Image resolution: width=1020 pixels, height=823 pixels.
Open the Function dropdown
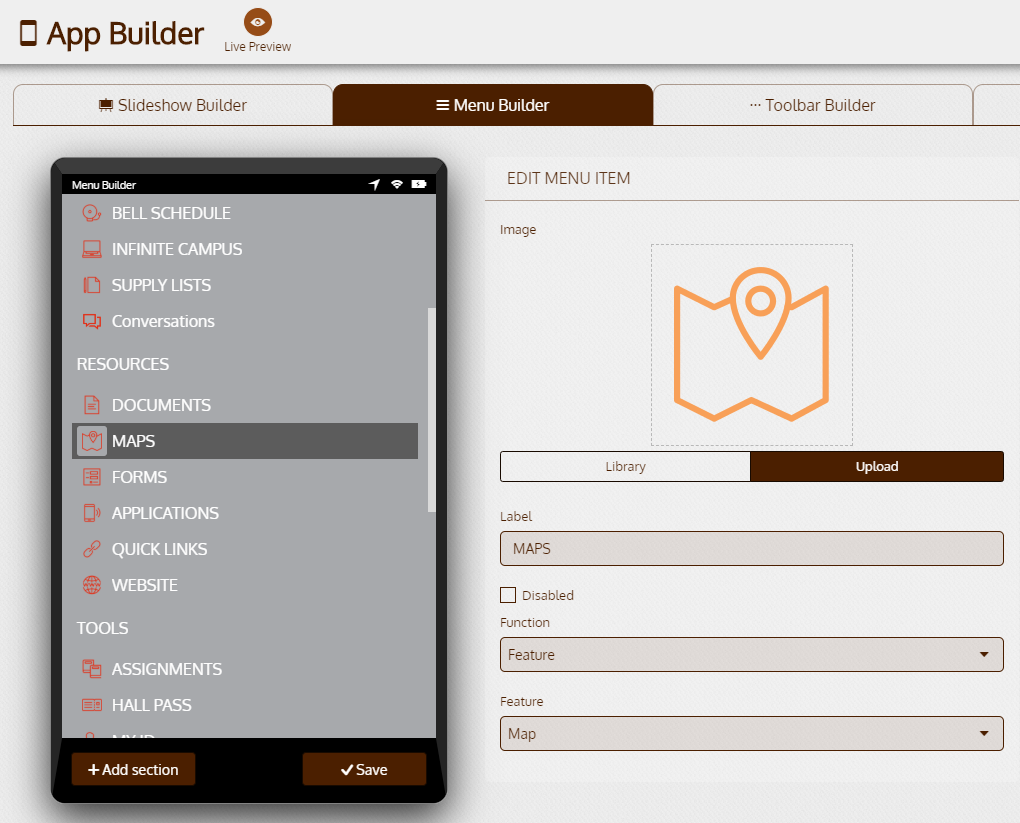point(751,654)
